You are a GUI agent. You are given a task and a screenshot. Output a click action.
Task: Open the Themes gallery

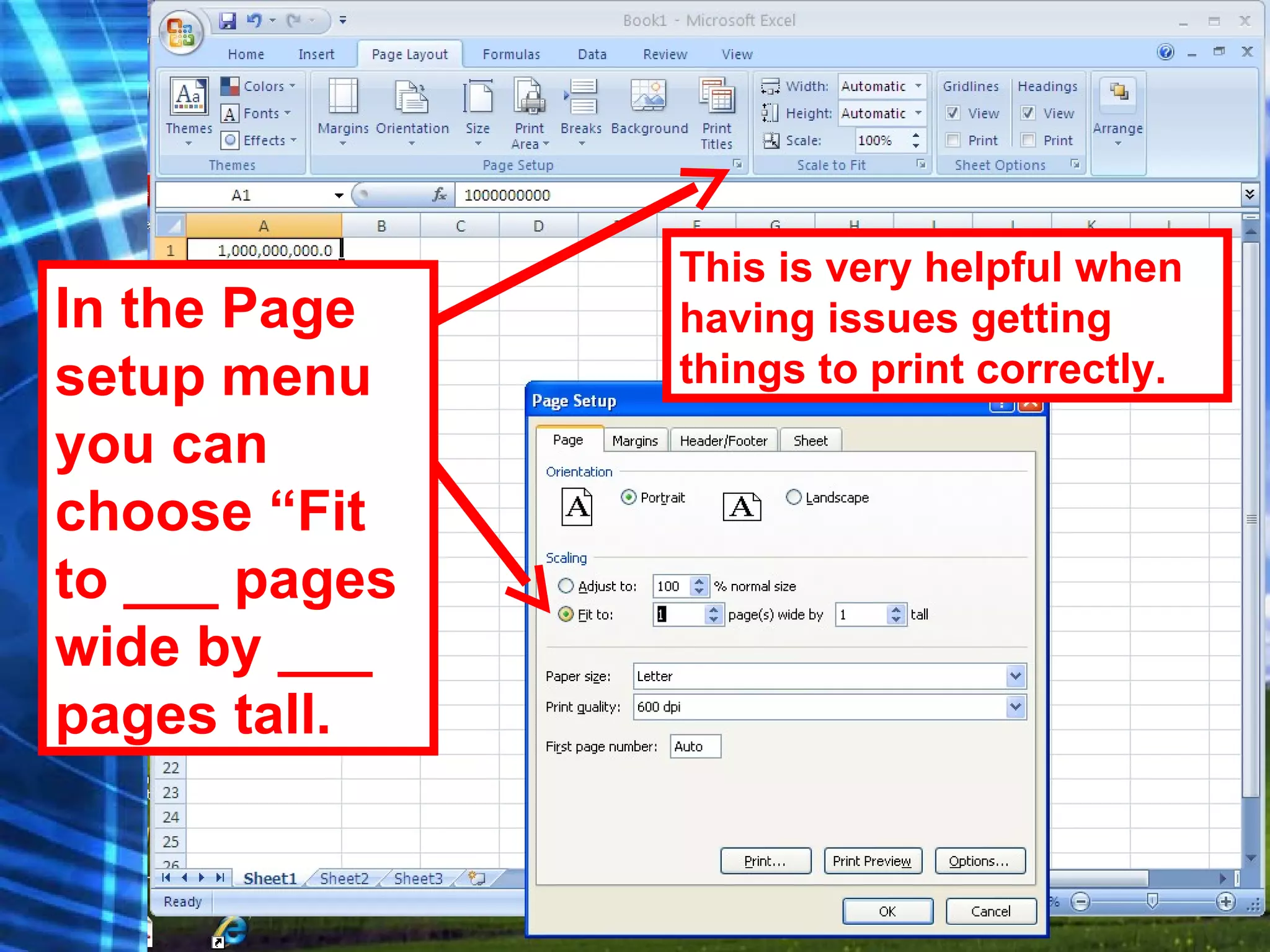point(189,113)
